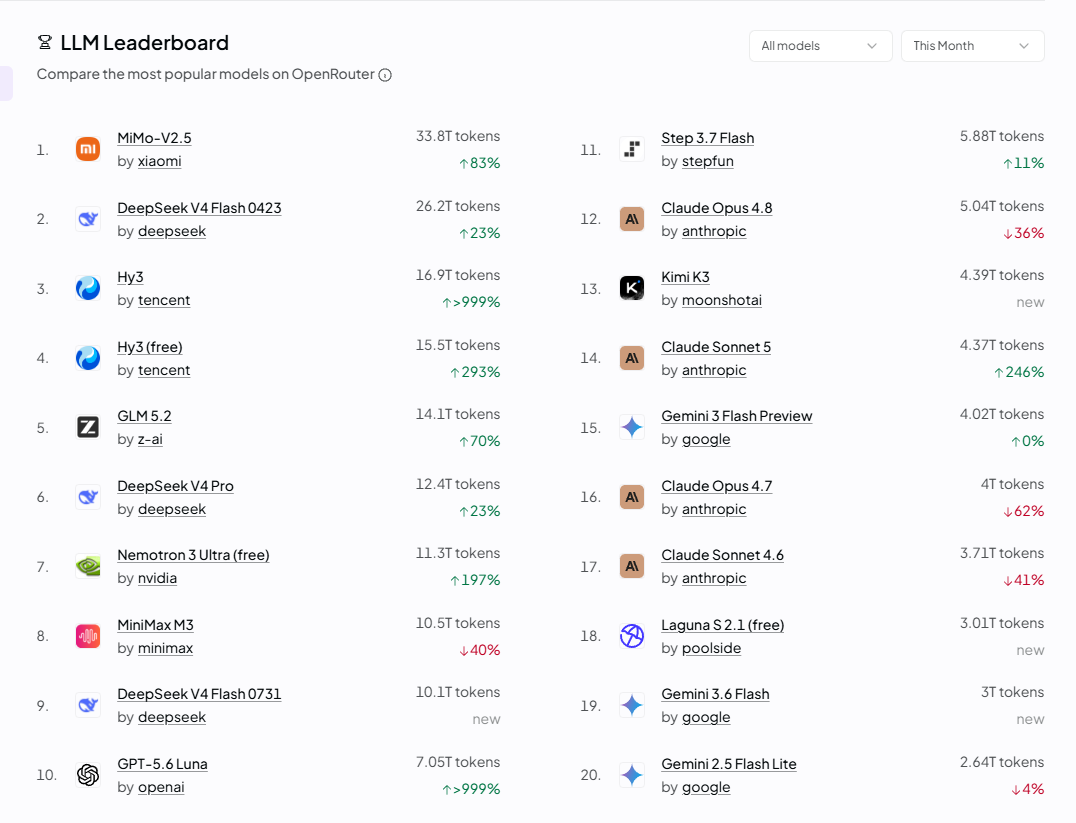Click the Xiaomi logo icon beside MiMo-V2.5
The height and width of the screenshot is (823, 1076).
click(x=88, y=149)
